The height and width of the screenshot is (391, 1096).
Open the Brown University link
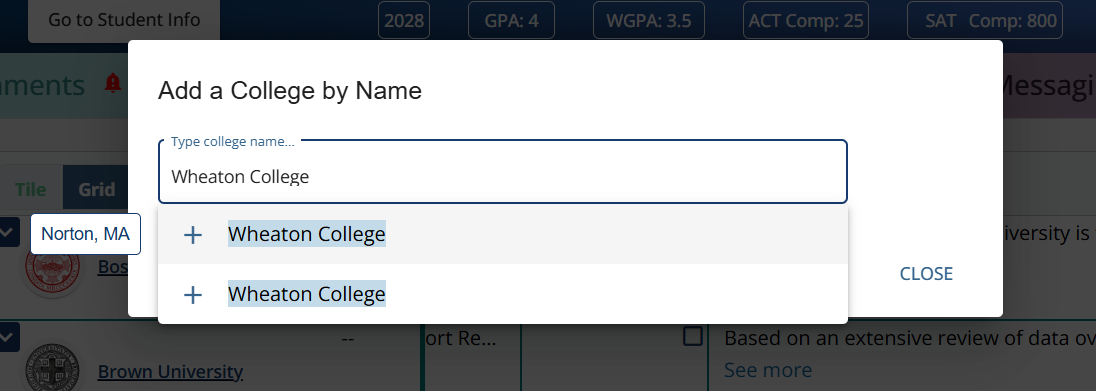[x=170, y=371]
